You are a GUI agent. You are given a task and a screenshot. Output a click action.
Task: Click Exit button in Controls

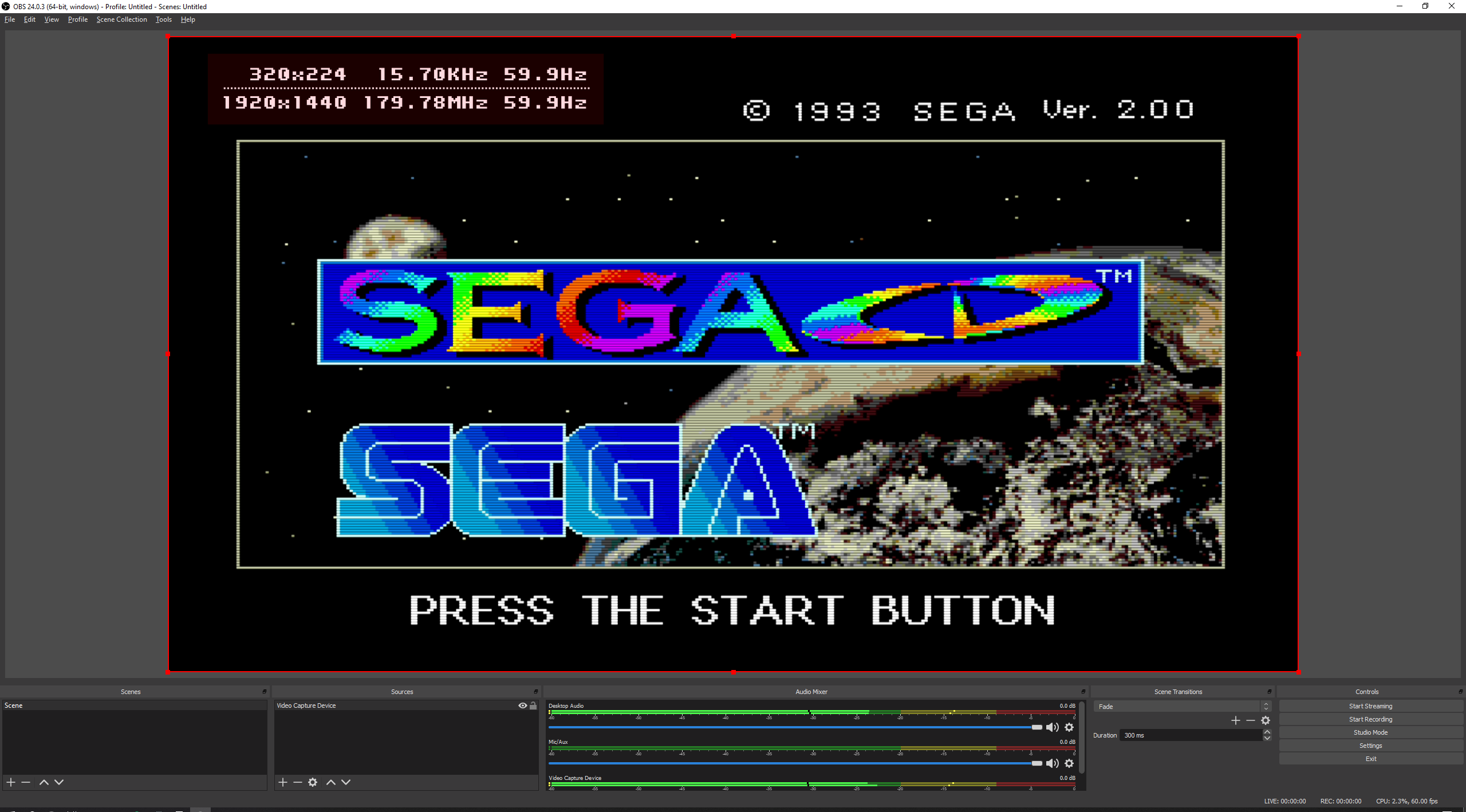[1370, 759]
